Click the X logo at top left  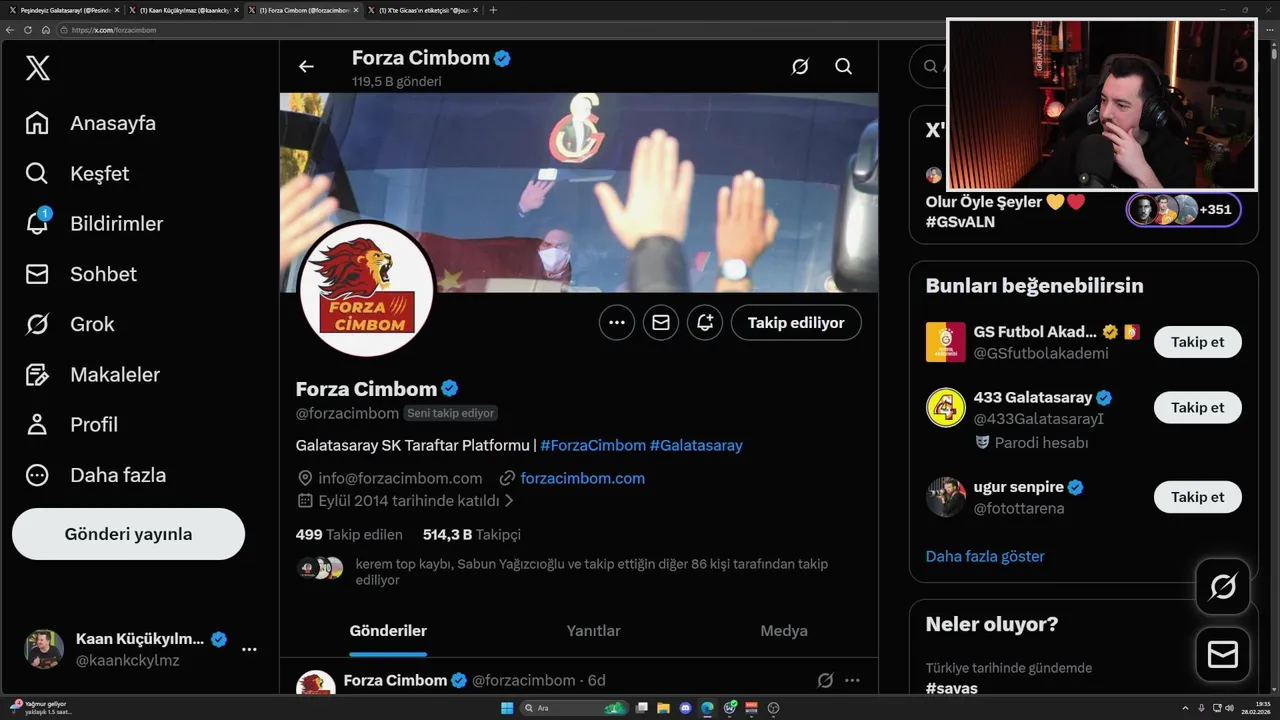point(37,68)
